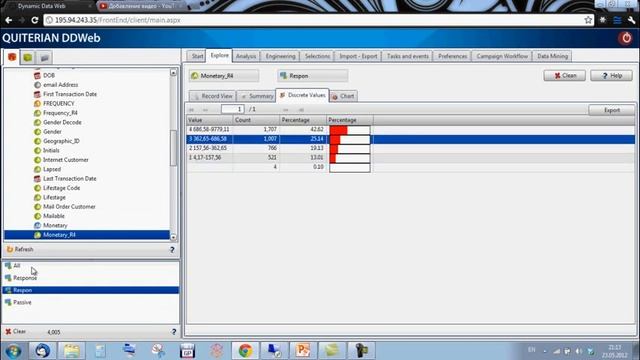Click the Passive selection icon

(8, 302)
